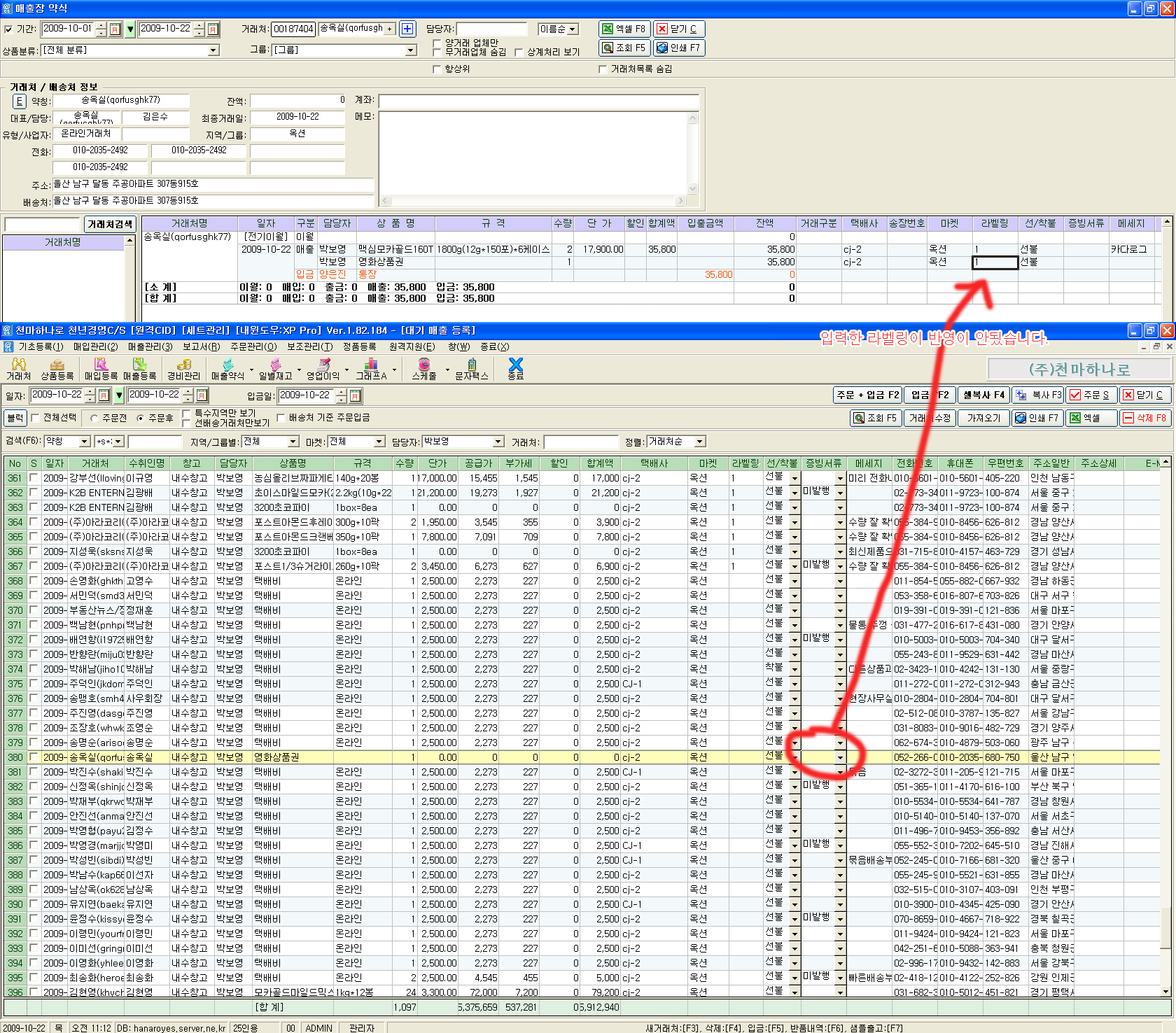Enable 무거래업체 숨김 checkbox
Image resolution: width=1176 pixels, height=1033 pixels.
click(437, 52)
